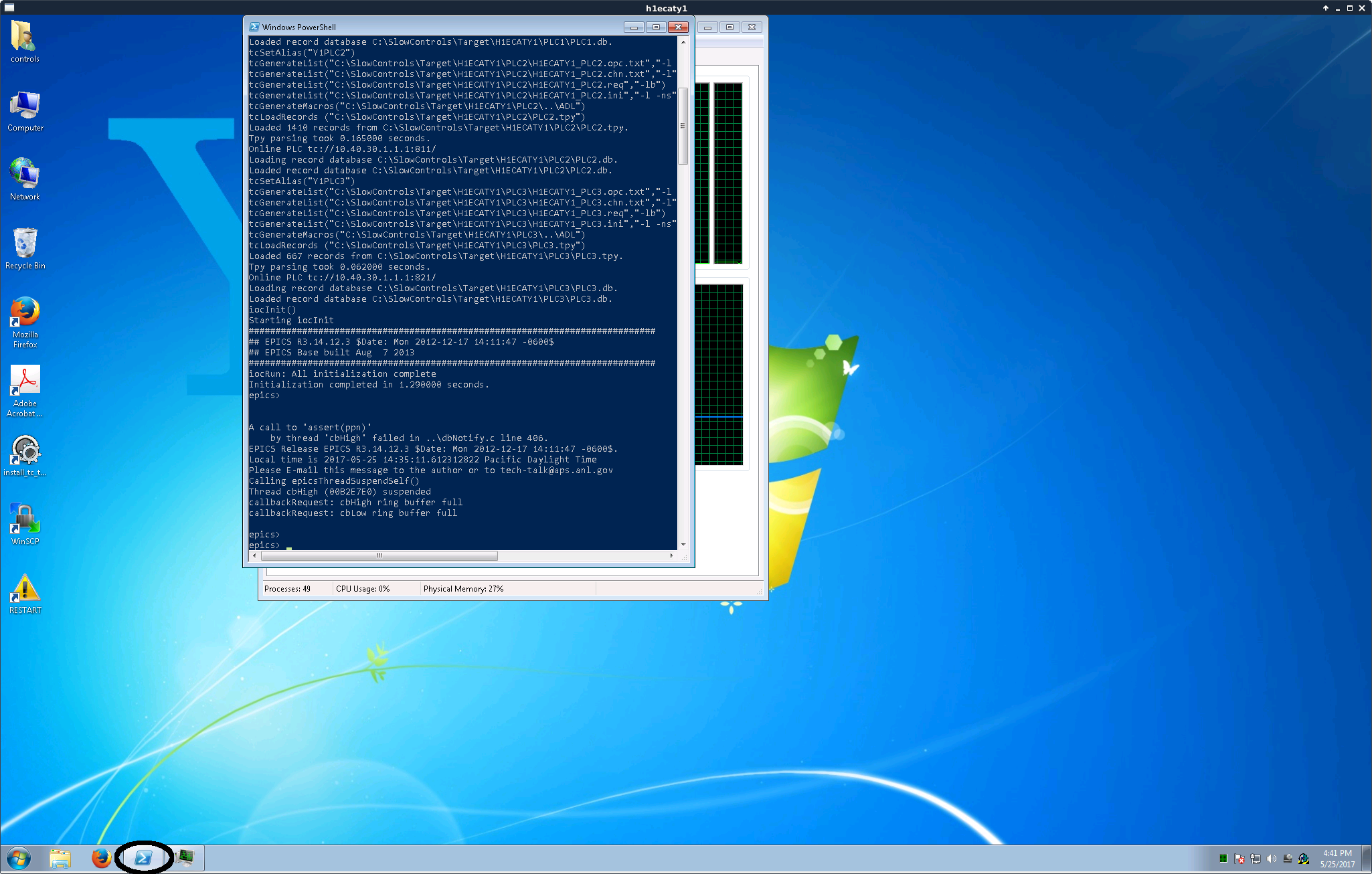Click the 'tcSetAlias("Y1PLC3")' line
Screen dimensions: 1372x874
(302, 181)
